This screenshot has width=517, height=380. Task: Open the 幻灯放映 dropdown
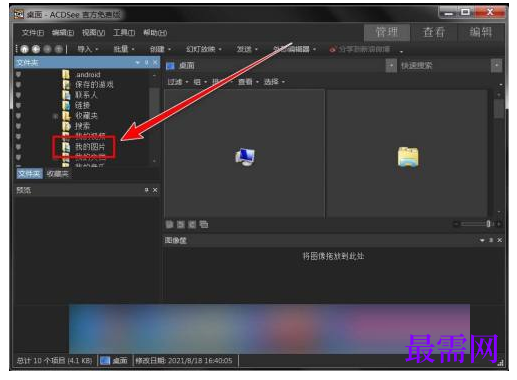[203, 49]
